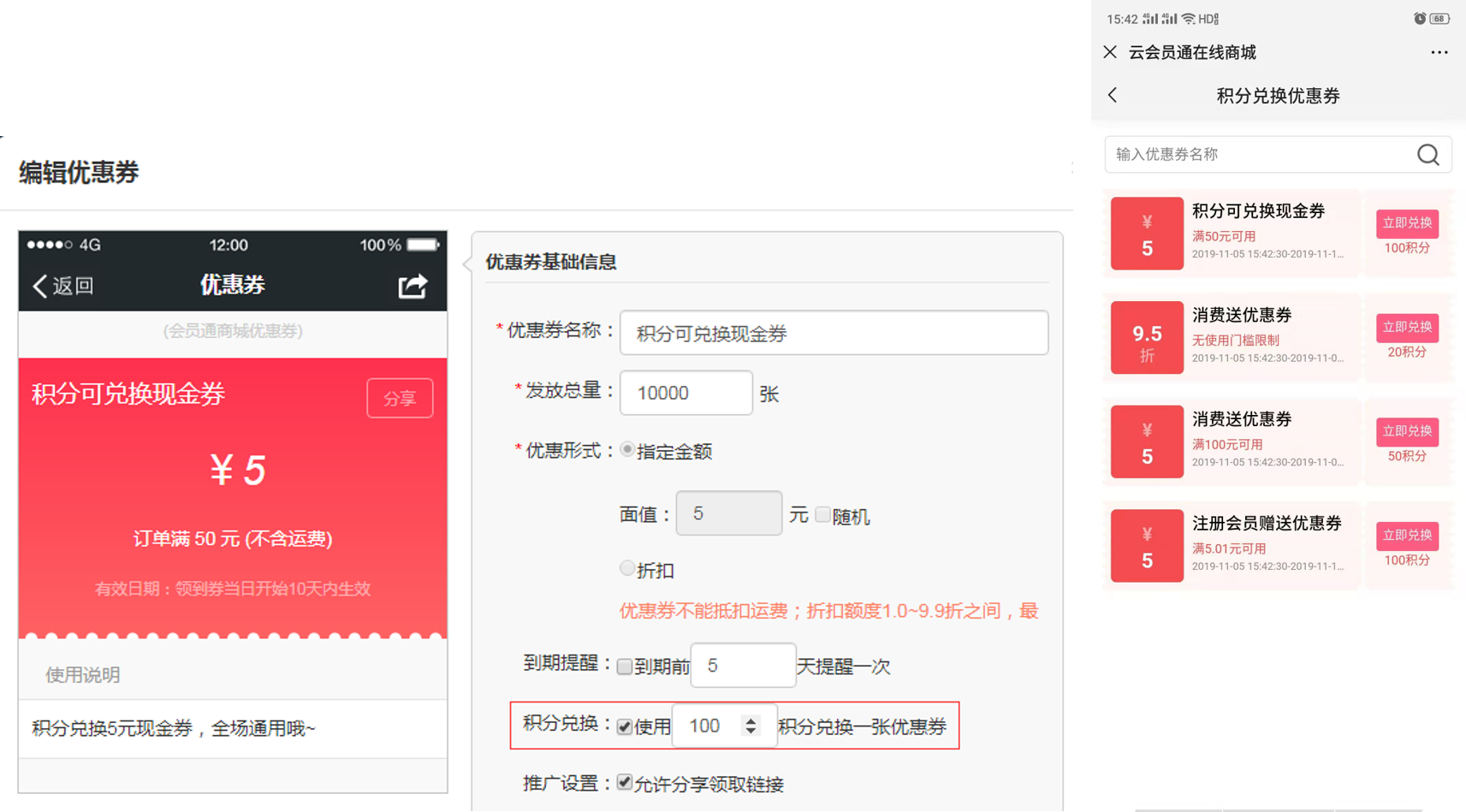The width and height of the screenshot is (1466, 812).
Task: Click the reminder days input field
Action: [x=743, y=666]
